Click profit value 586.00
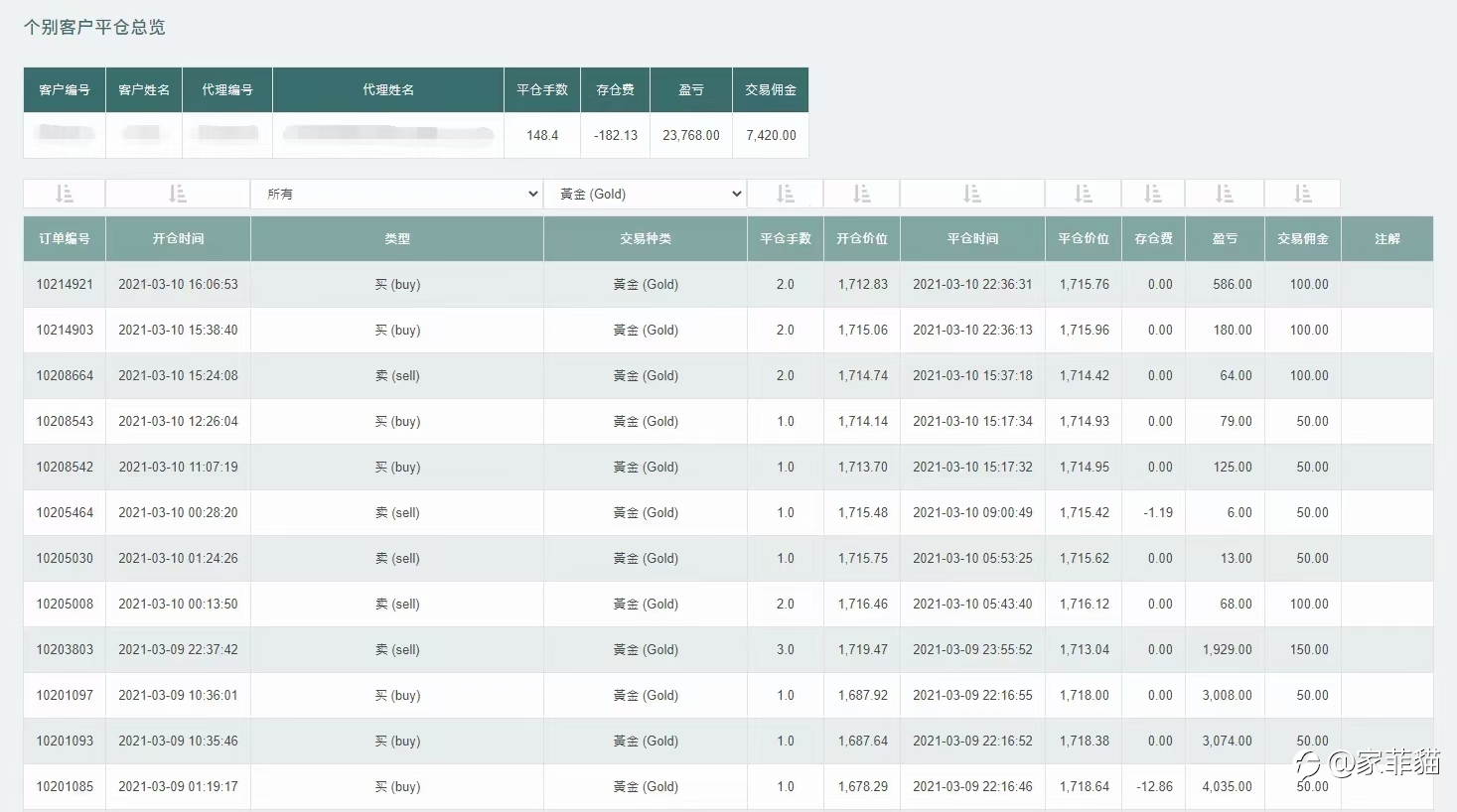The width and height of the screenshot is (1457, 812). click(x=1232, y=284)
